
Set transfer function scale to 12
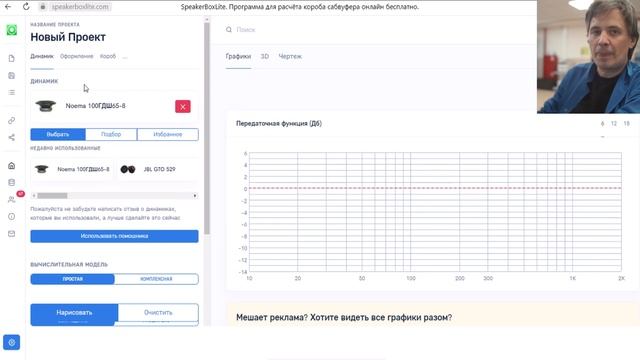point(613,123)
